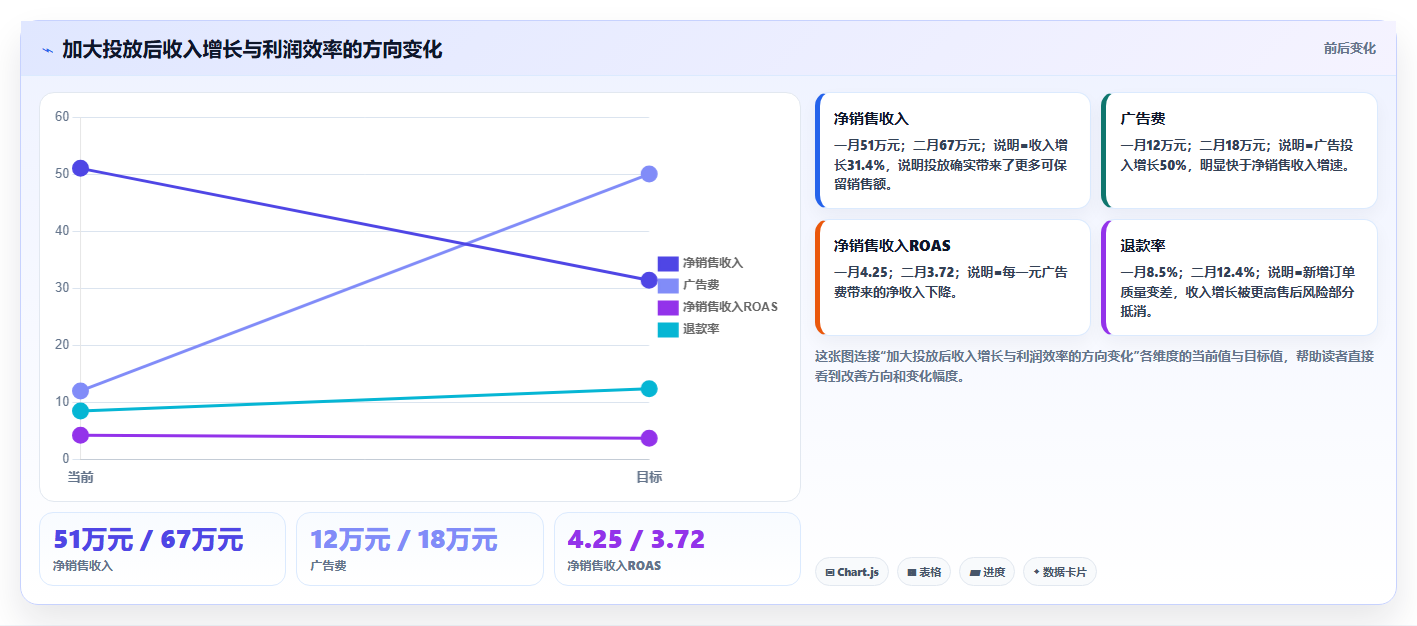The width and height of the screenshot is (1417, 626).
Task: Open the 净销售收入 info card heading
Action: point(871,118)
